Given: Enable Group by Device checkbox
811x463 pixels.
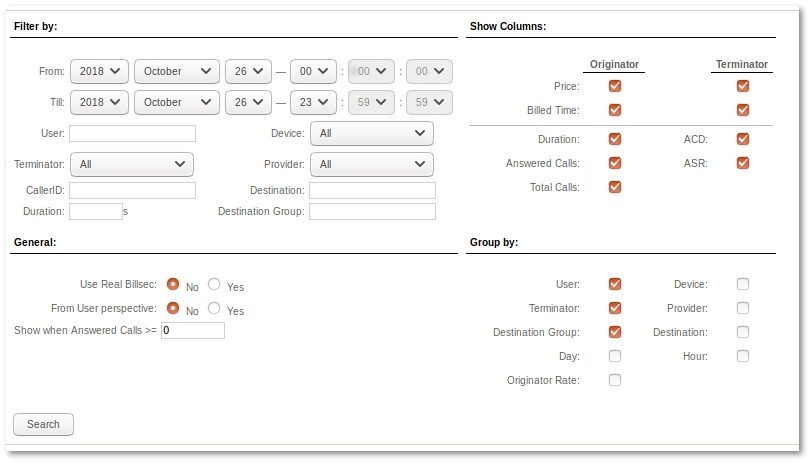Looking at the screenshot, I should tap(743, 284).
